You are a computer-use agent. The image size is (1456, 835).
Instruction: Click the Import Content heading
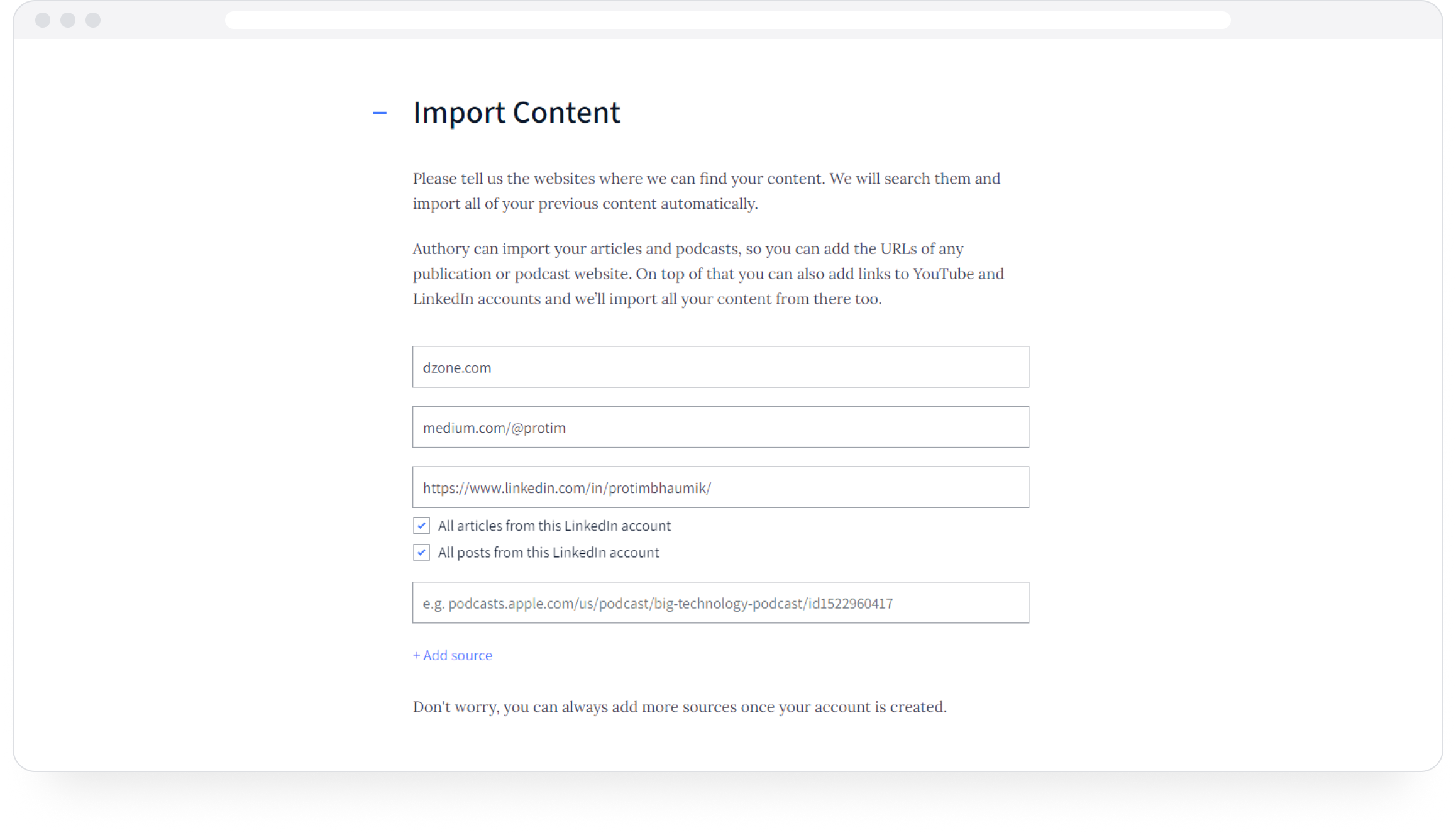[x=516, y=113]
